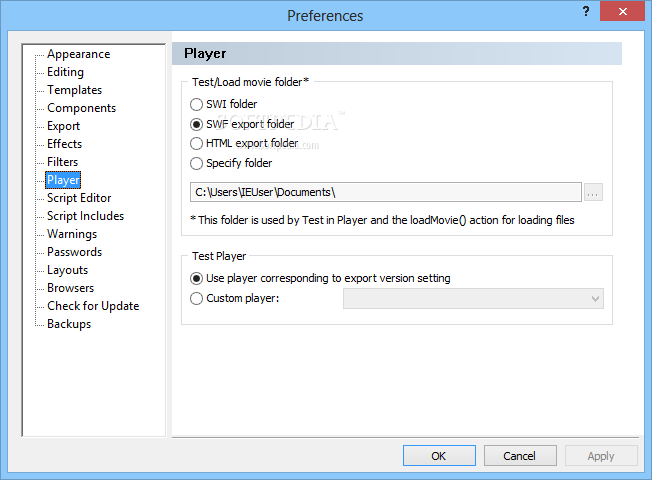
Task: Go to the Script Editor category
Action: tap(79, 198)
